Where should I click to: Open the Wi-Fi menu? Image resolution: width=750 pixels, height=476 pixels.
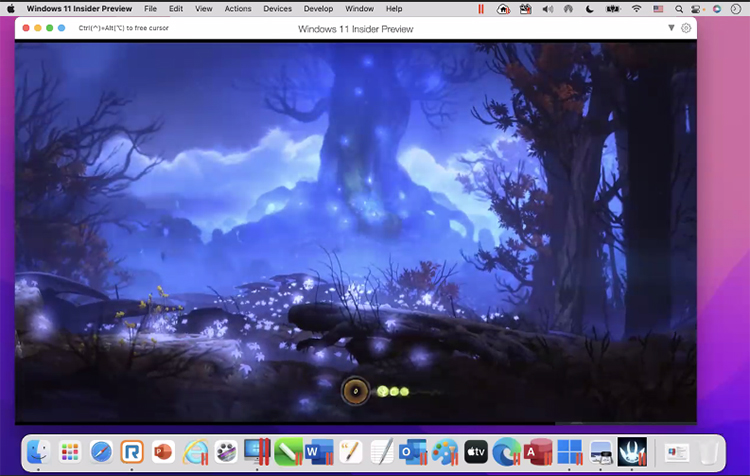[x=636, y=9]
